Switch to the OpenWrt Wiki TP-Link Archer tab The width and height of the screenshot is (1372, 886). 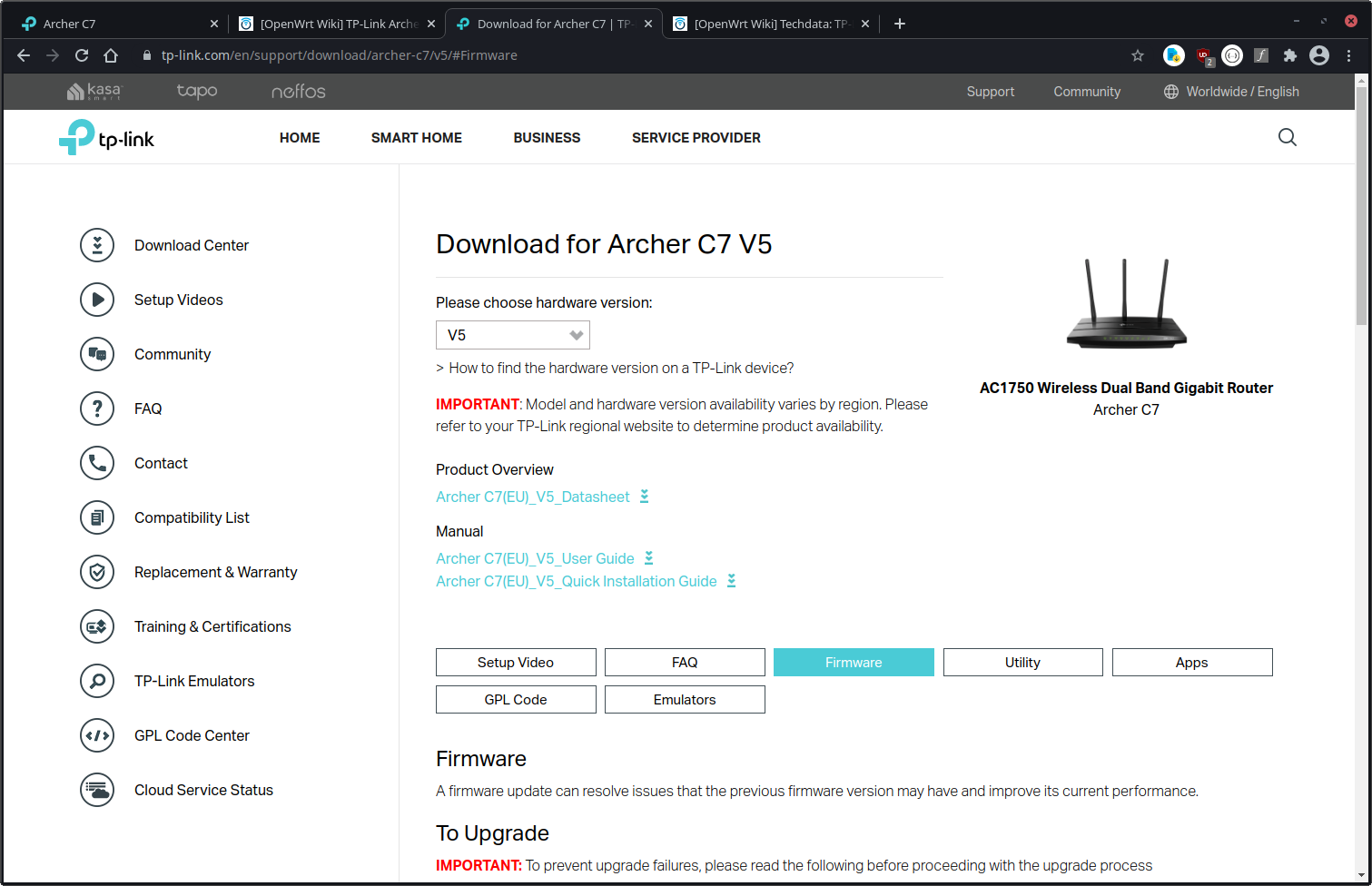(x=336, y=24)
